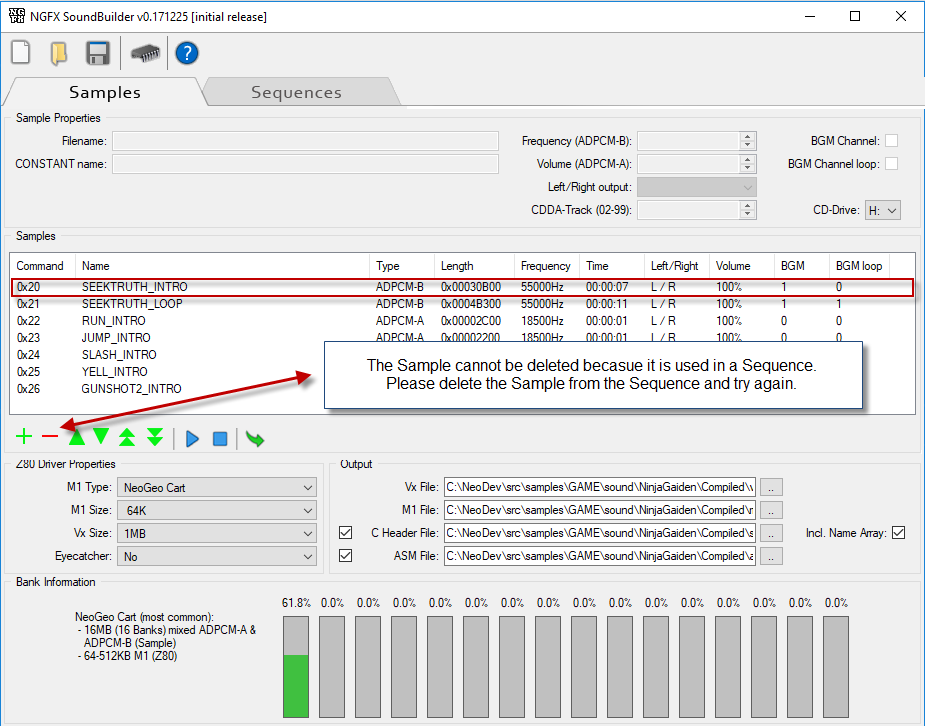The height and width of the screenshot is (726, 925).
Task: Open help with the blue question mark
Action: pos(187,53)
